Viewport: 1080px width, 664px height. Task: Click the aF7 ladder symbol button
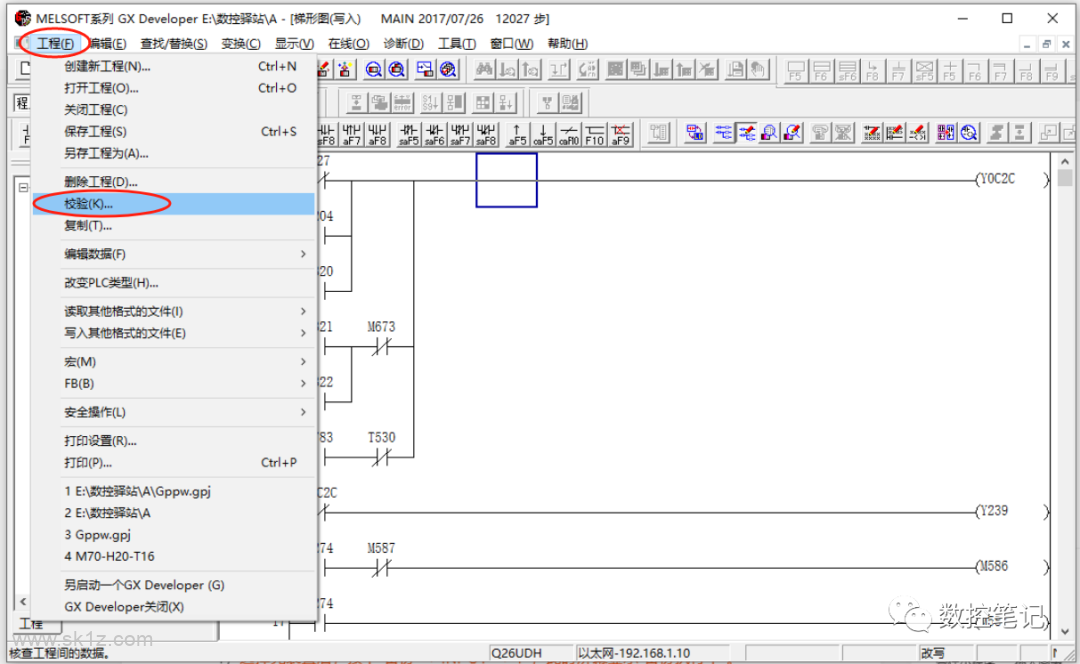pos(351,134)
